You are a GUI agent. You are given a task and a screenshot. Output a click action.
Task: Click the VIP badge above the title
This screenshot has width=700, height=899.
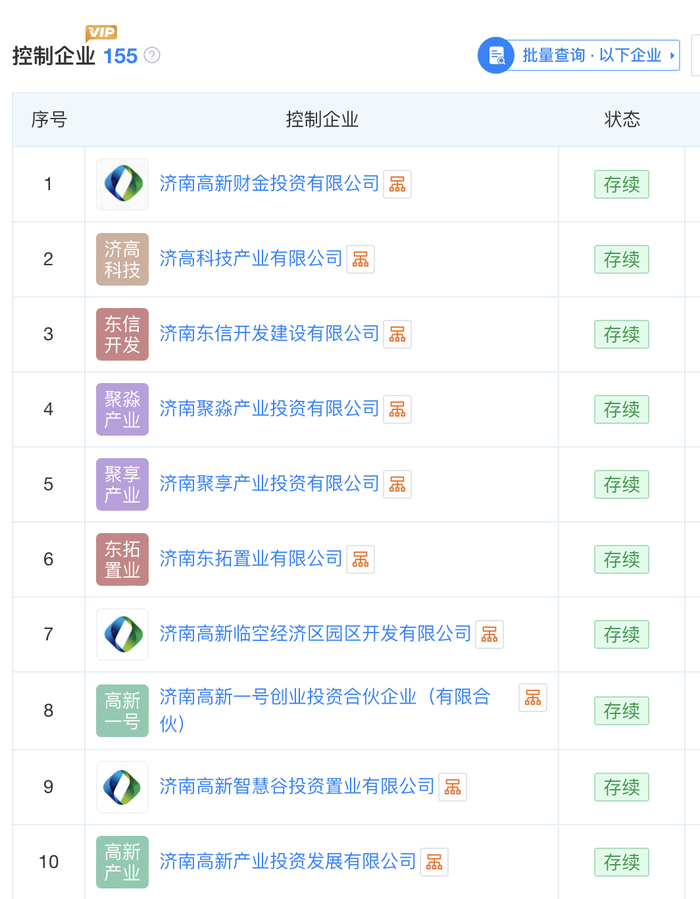click(101, 33)
